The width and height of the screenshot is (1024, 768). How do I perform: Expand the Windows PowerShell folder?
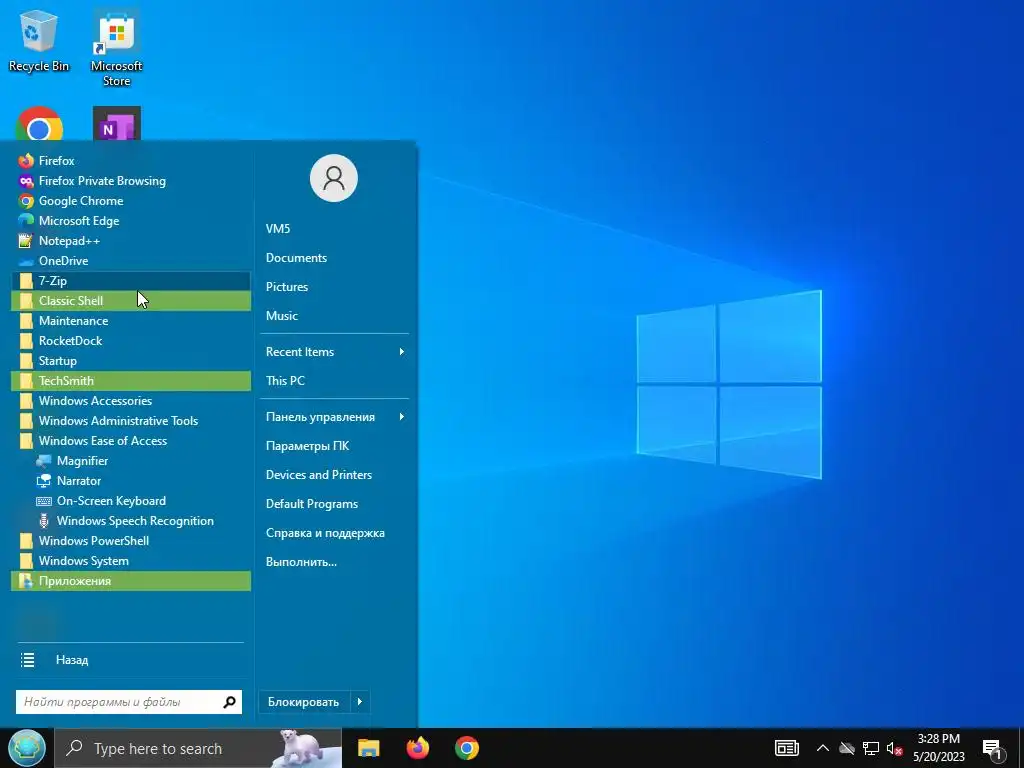pos(131,541)
